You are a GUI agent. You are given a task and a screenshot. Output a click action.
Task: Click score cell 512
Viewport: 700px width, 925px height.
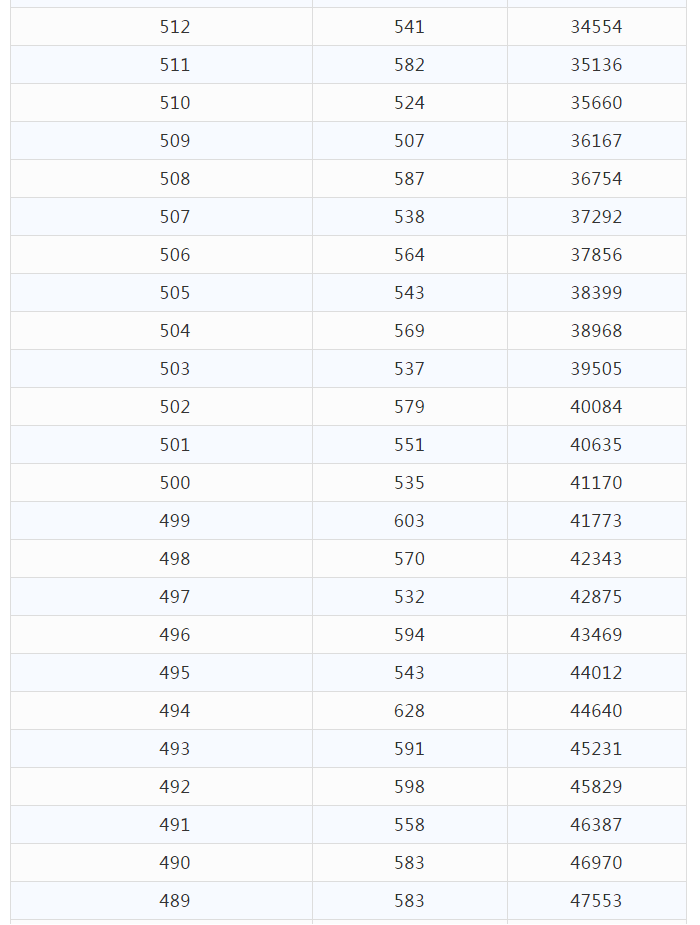tap(175, 27)
